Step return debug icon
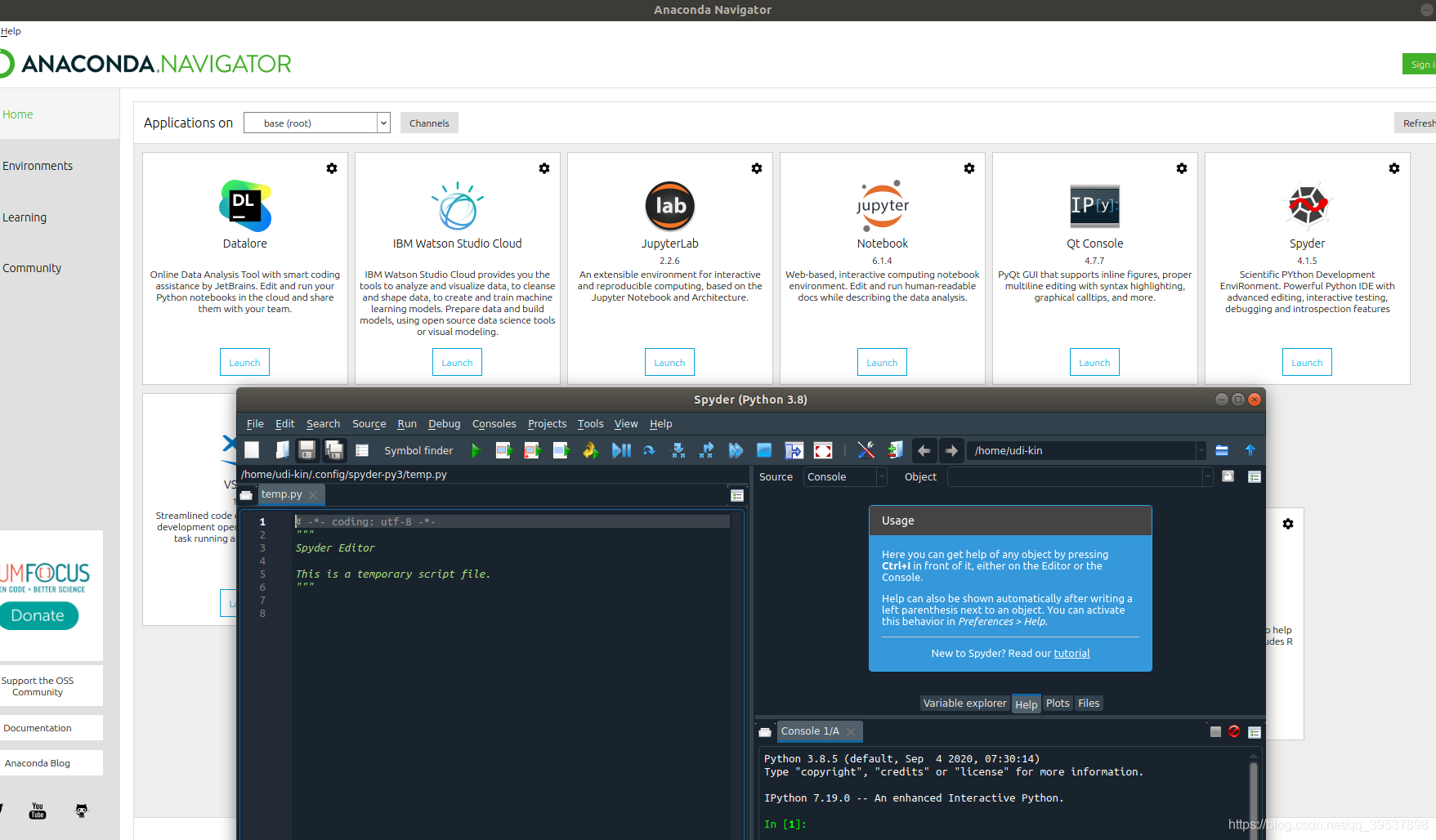Screen dimensions: 1436x840 (x=707, y=450)
